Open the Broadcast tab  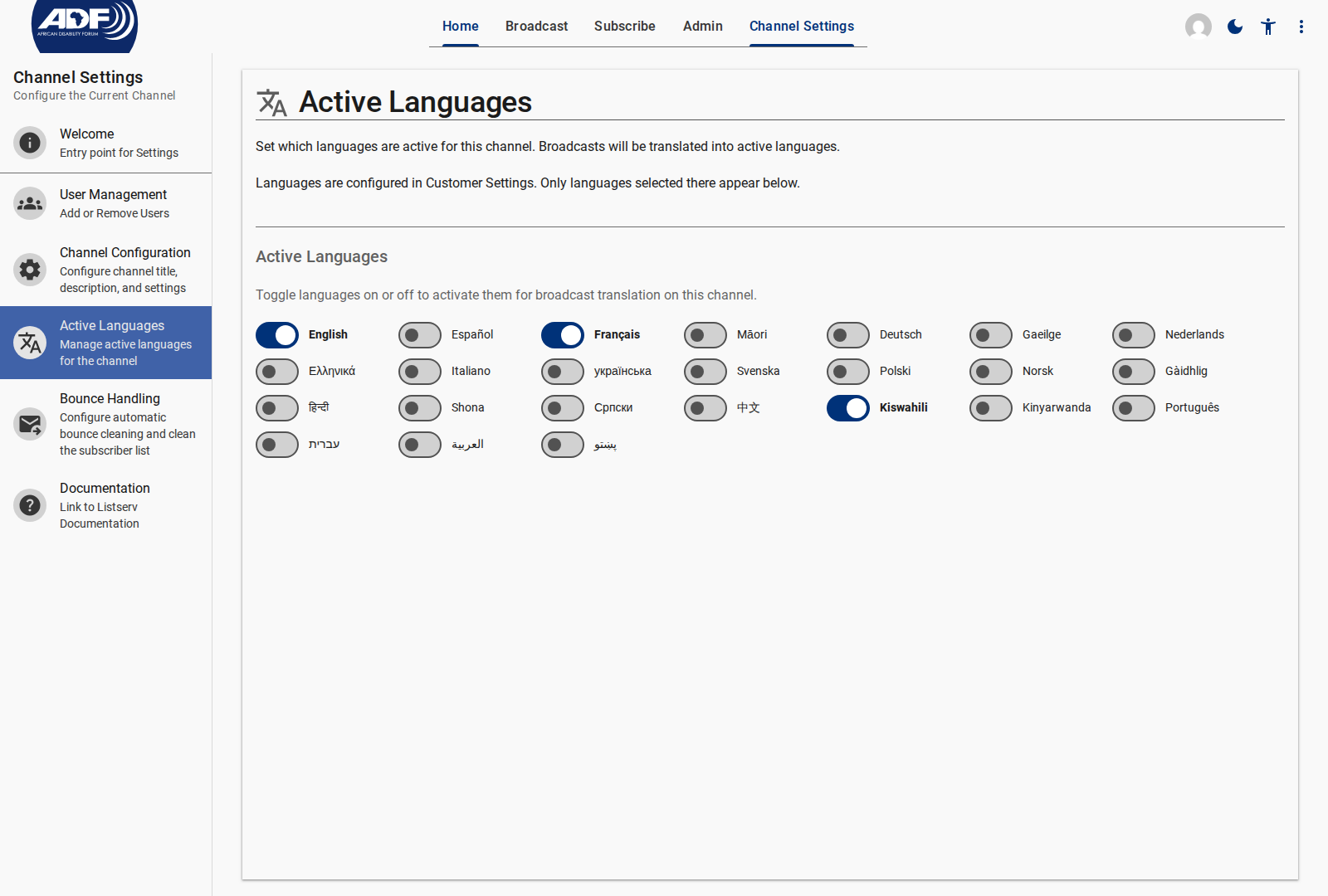pos(537,27)
